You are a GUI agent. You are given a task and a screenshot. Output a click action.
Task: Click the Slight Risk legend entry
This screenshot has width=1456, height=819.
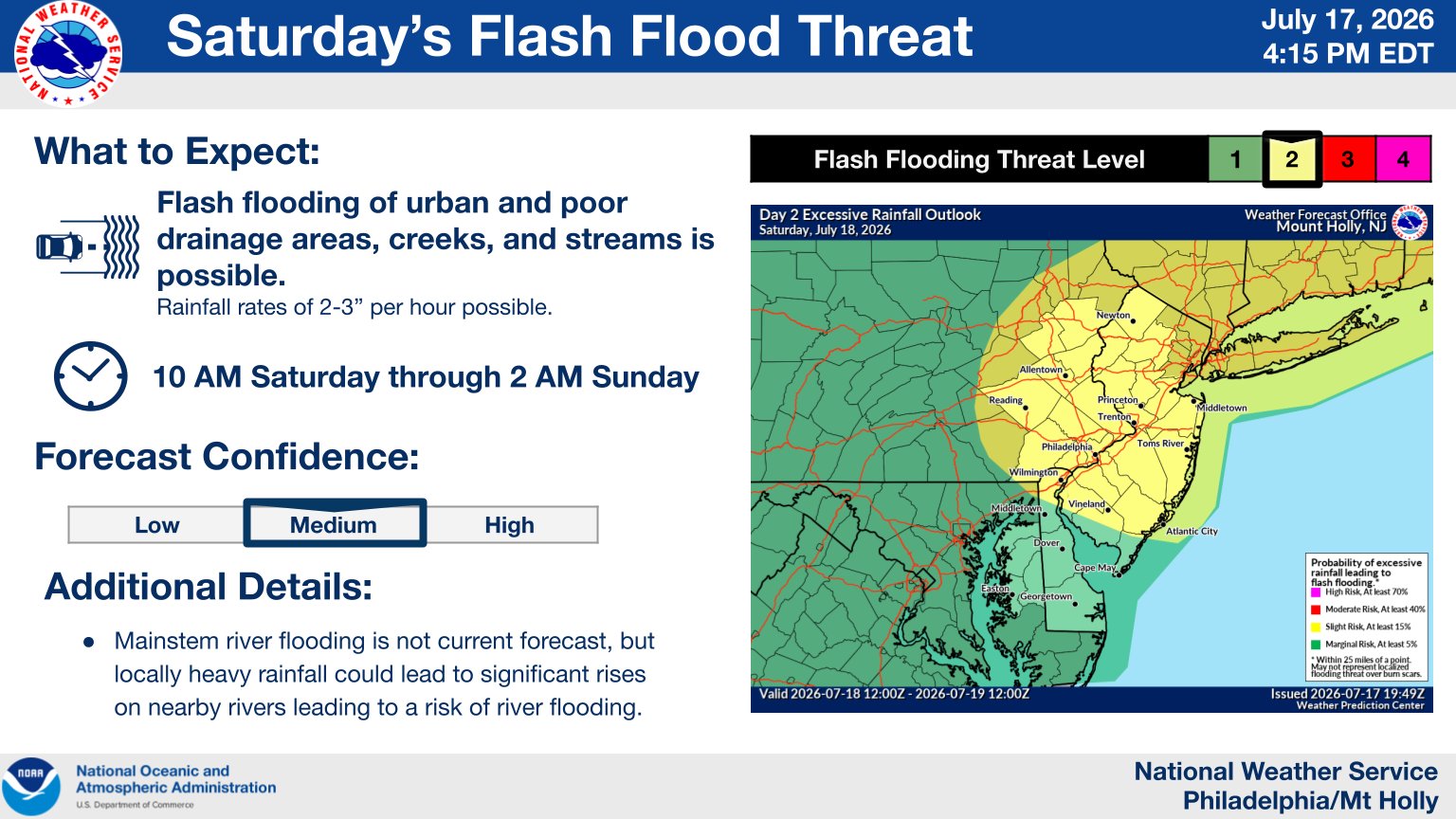pyautogui.click(x=1361, y=627)
